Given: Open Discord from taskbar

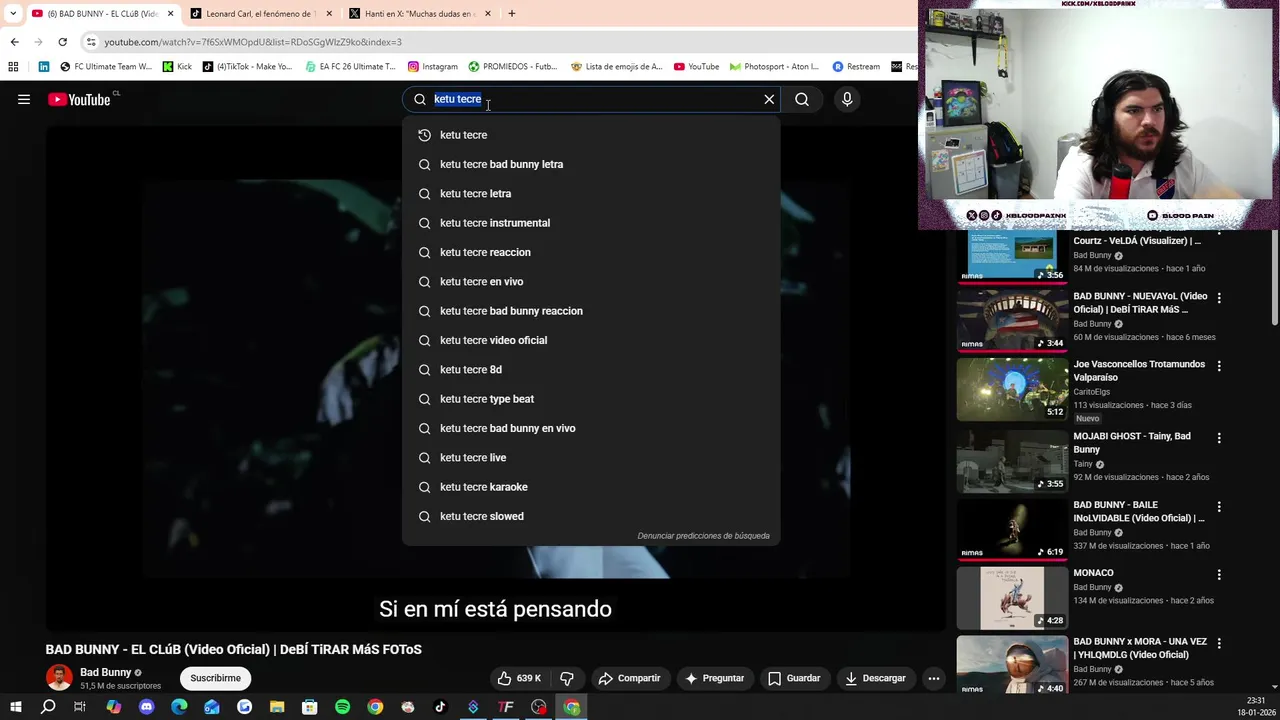Looking at the screenshot, I should coord(147,707).
